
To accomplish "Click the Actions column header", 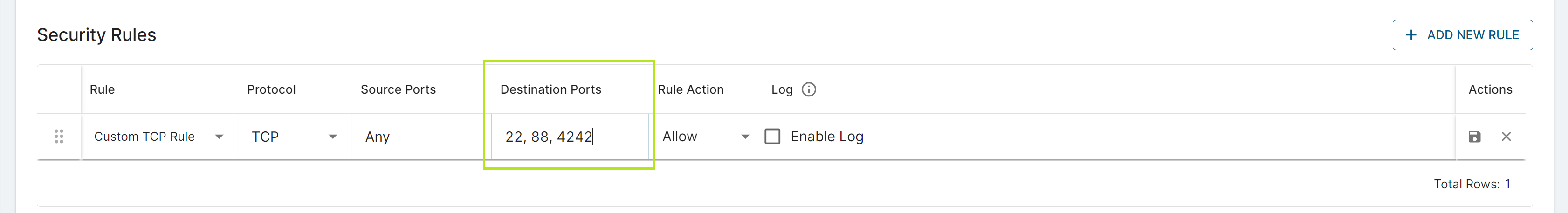I will coord(1490,89).
